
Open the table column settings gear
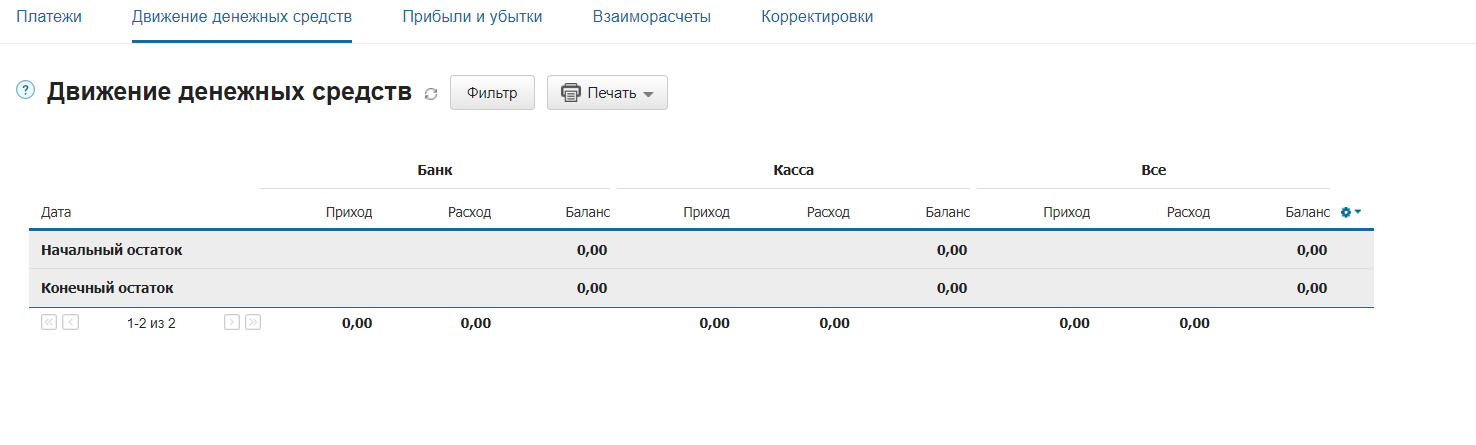tap(1351, 212)
